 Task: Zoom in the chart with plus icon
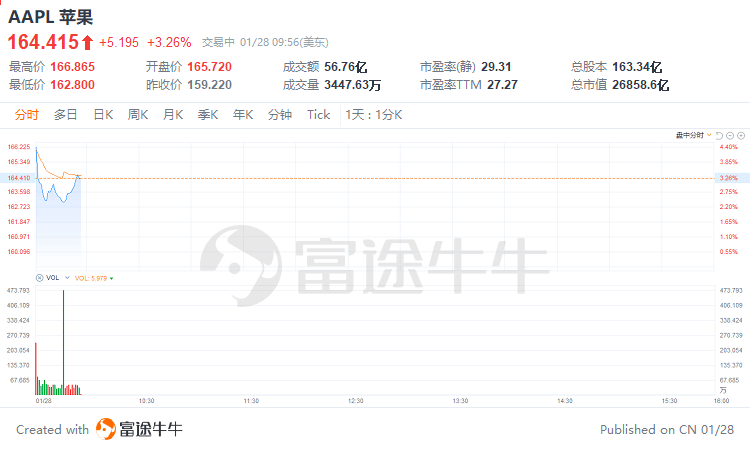point(741,136)
